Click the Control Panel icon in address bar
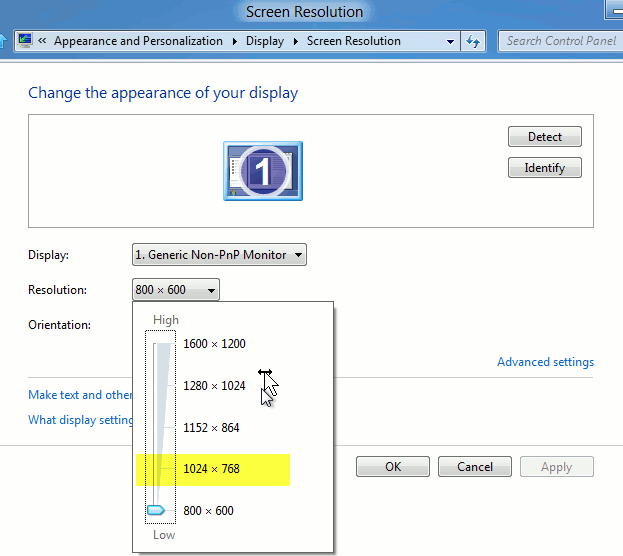Screen dimensions: 623x556 (x=25, y=41)
